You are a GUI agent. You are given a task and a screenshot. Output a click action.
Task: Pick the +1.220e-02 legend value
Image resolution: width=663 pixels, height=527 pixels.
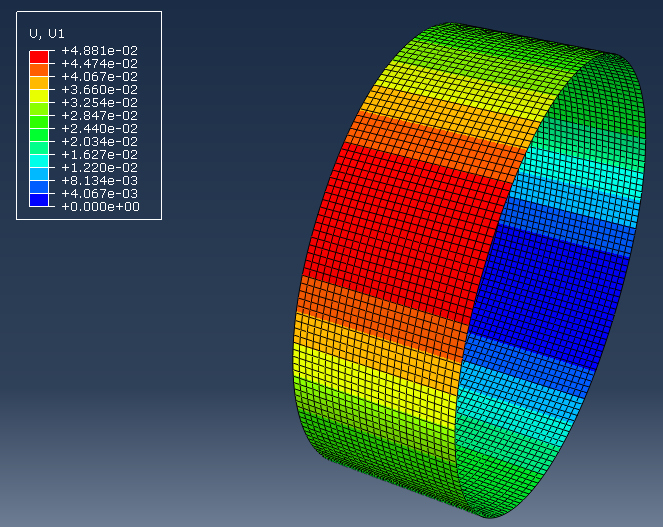click(x=100, y=168)
